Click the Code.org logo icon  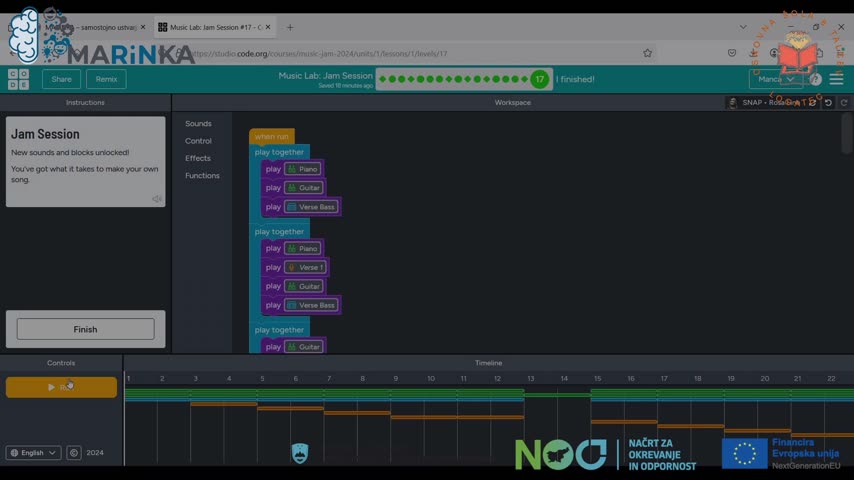(19, 79)
